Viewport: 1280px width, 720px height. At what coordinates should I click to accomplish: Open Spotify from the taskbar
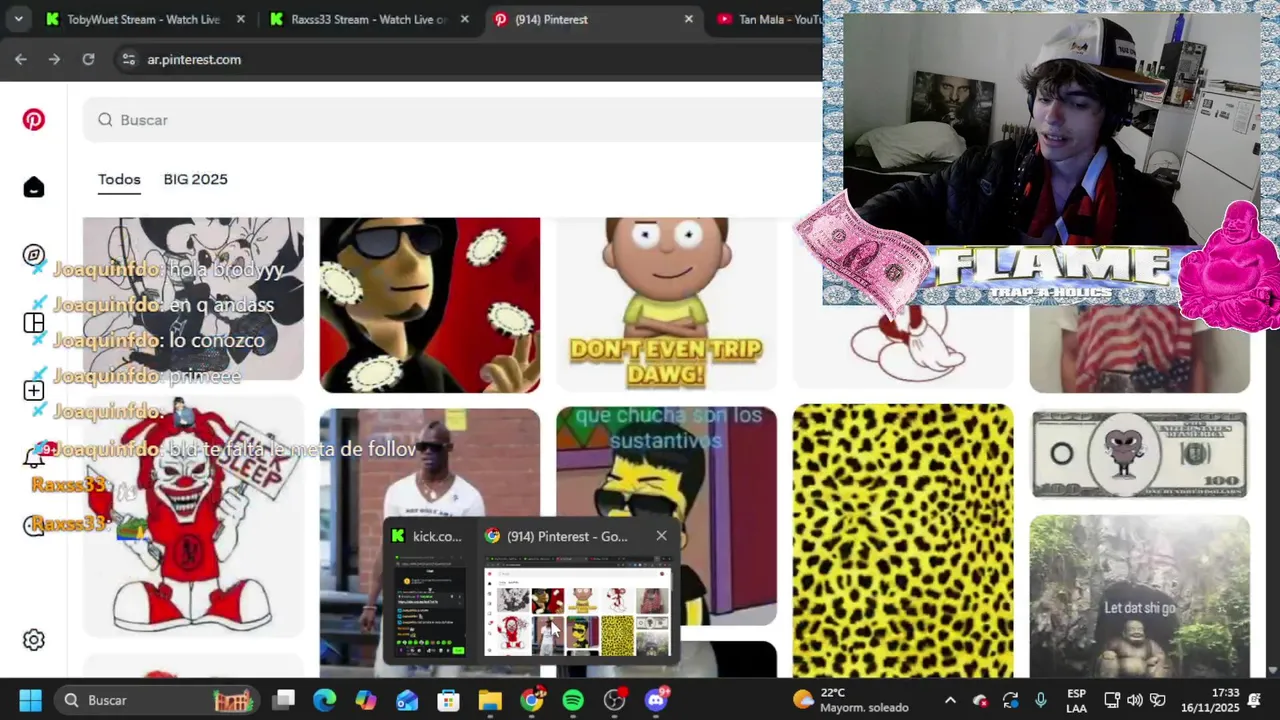click(x=573, y=700)
